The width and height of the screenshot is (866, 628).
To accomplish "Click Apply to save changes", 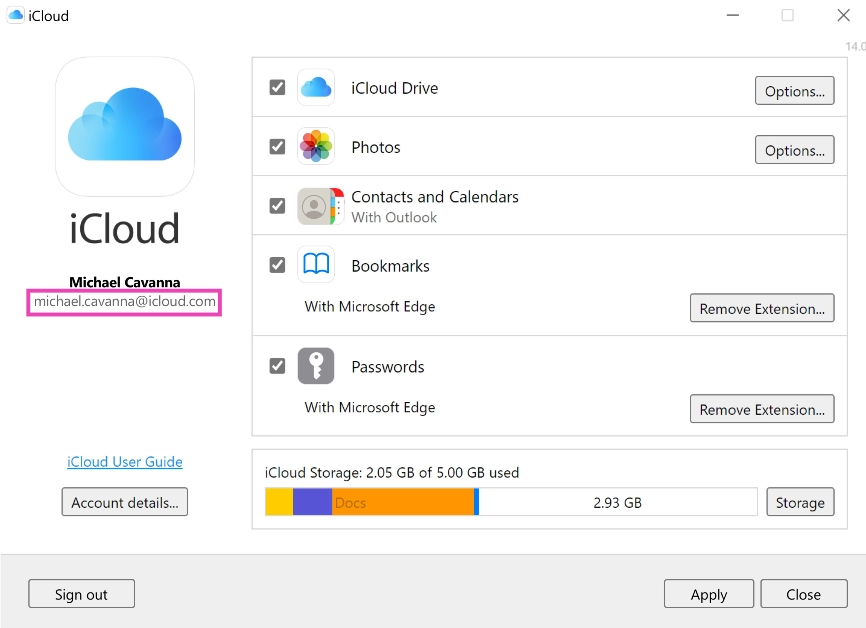I will coord(709,594).
